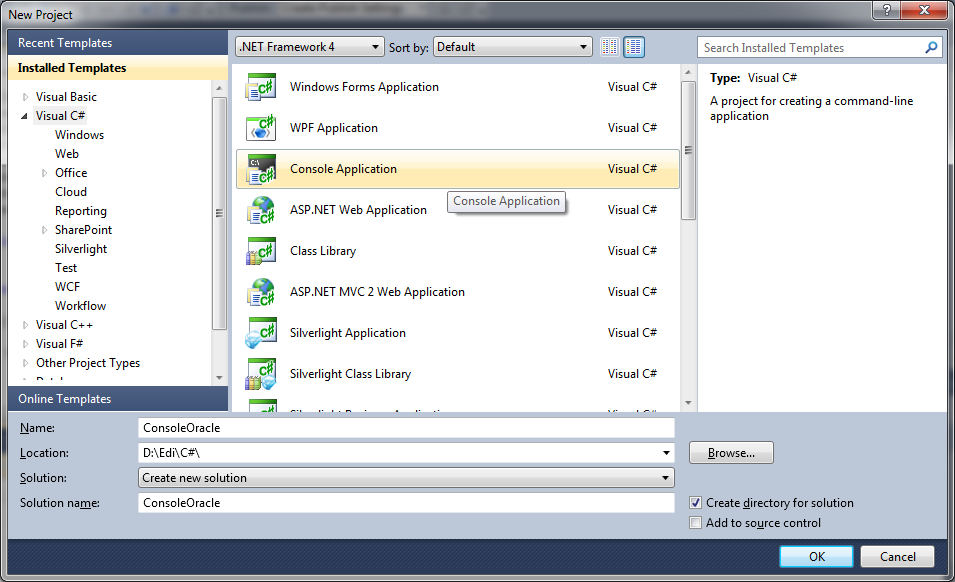
Task: Expand the Visual C++ tree node
Action: [25, 325]
